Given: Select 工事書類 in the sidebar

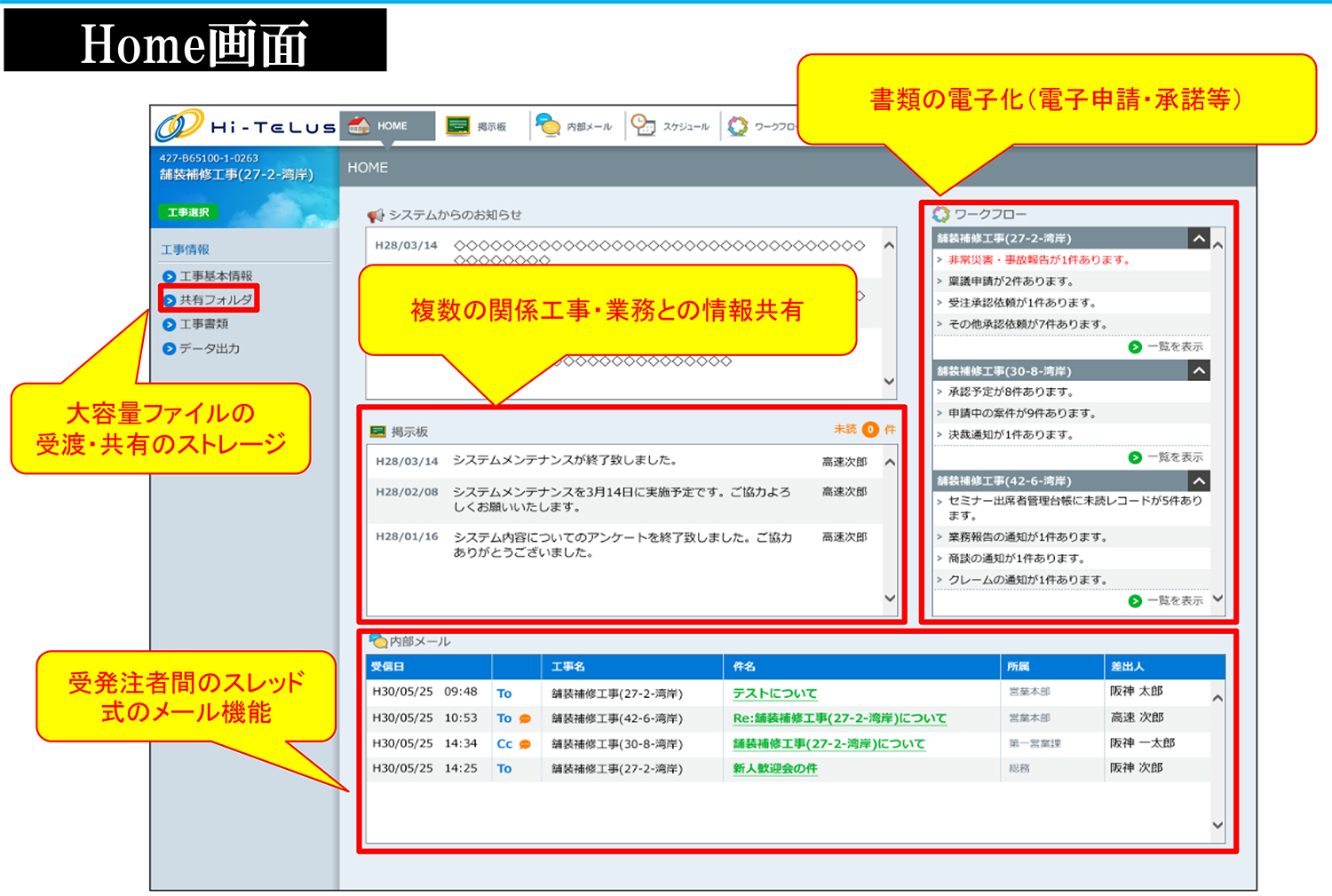Looking at the screenshot, I should point(203,324).
